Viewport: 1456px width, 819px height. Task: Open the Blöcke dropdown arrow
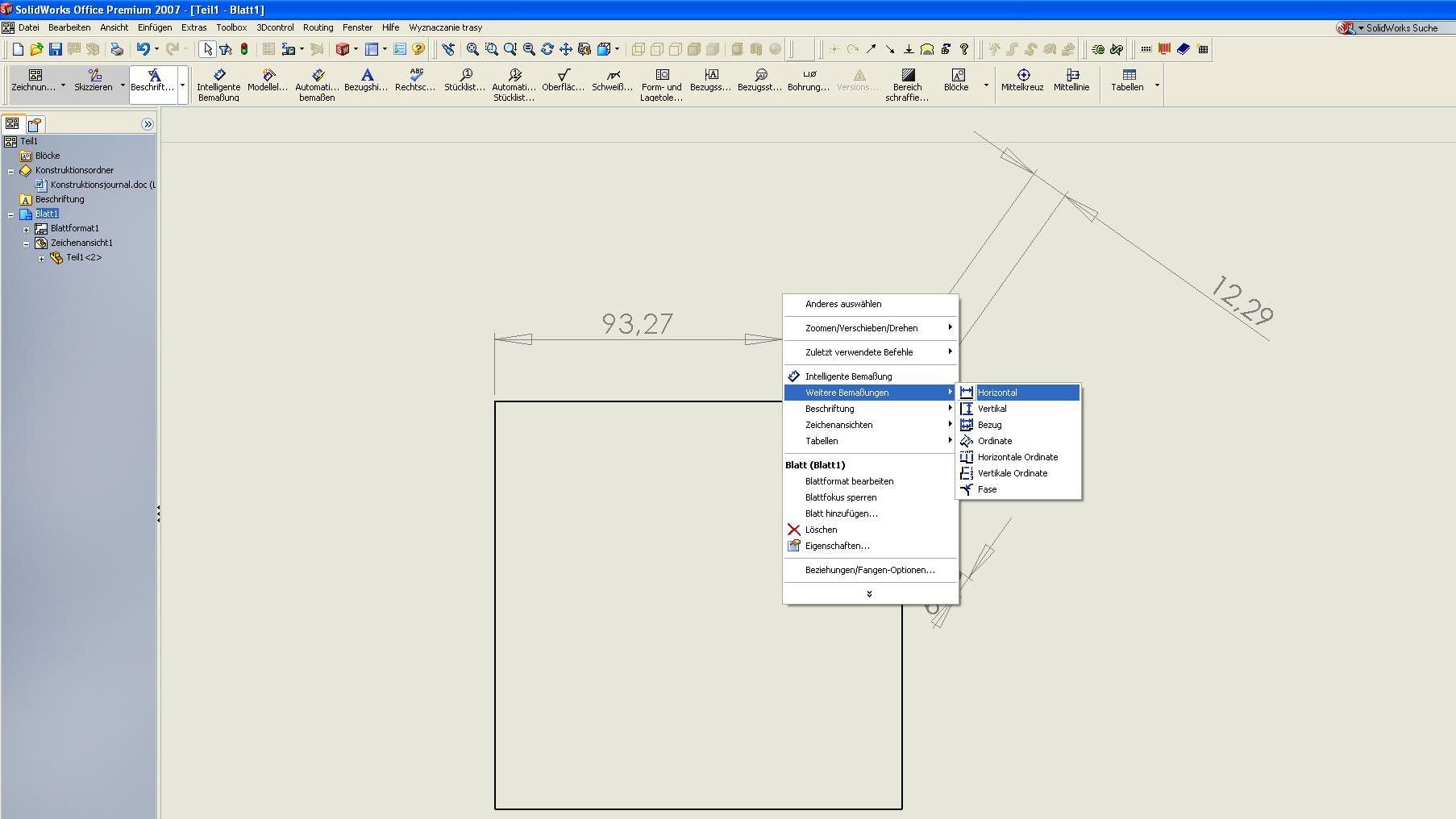click(x=985, y=85)
